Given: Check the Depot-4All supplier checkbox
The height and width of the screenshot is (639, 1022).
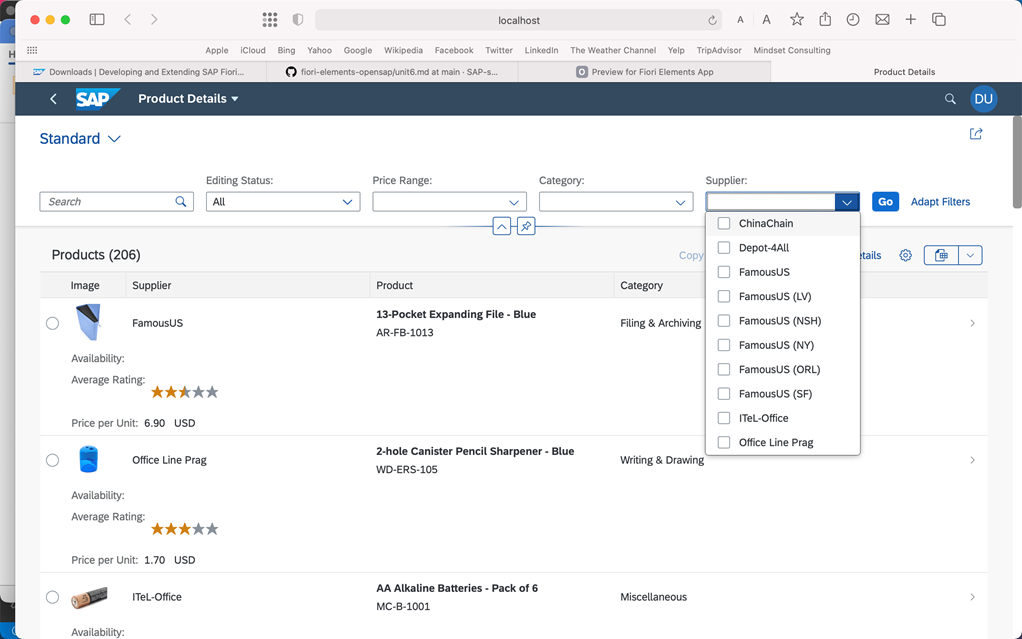Looking at the screenshot, I should [723, 248].
